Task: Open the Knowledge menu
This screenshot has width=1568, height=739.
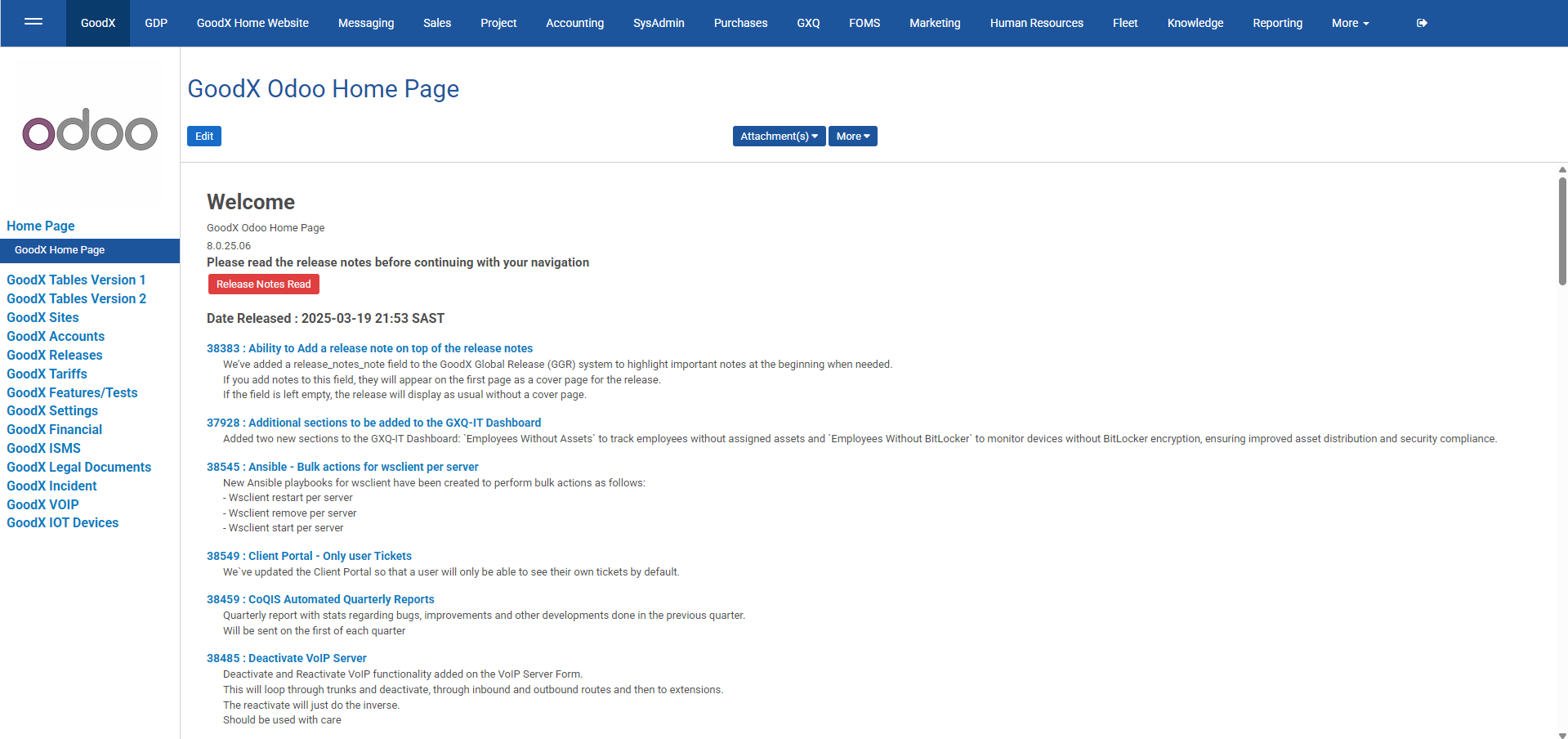Action: (1195, 23)
